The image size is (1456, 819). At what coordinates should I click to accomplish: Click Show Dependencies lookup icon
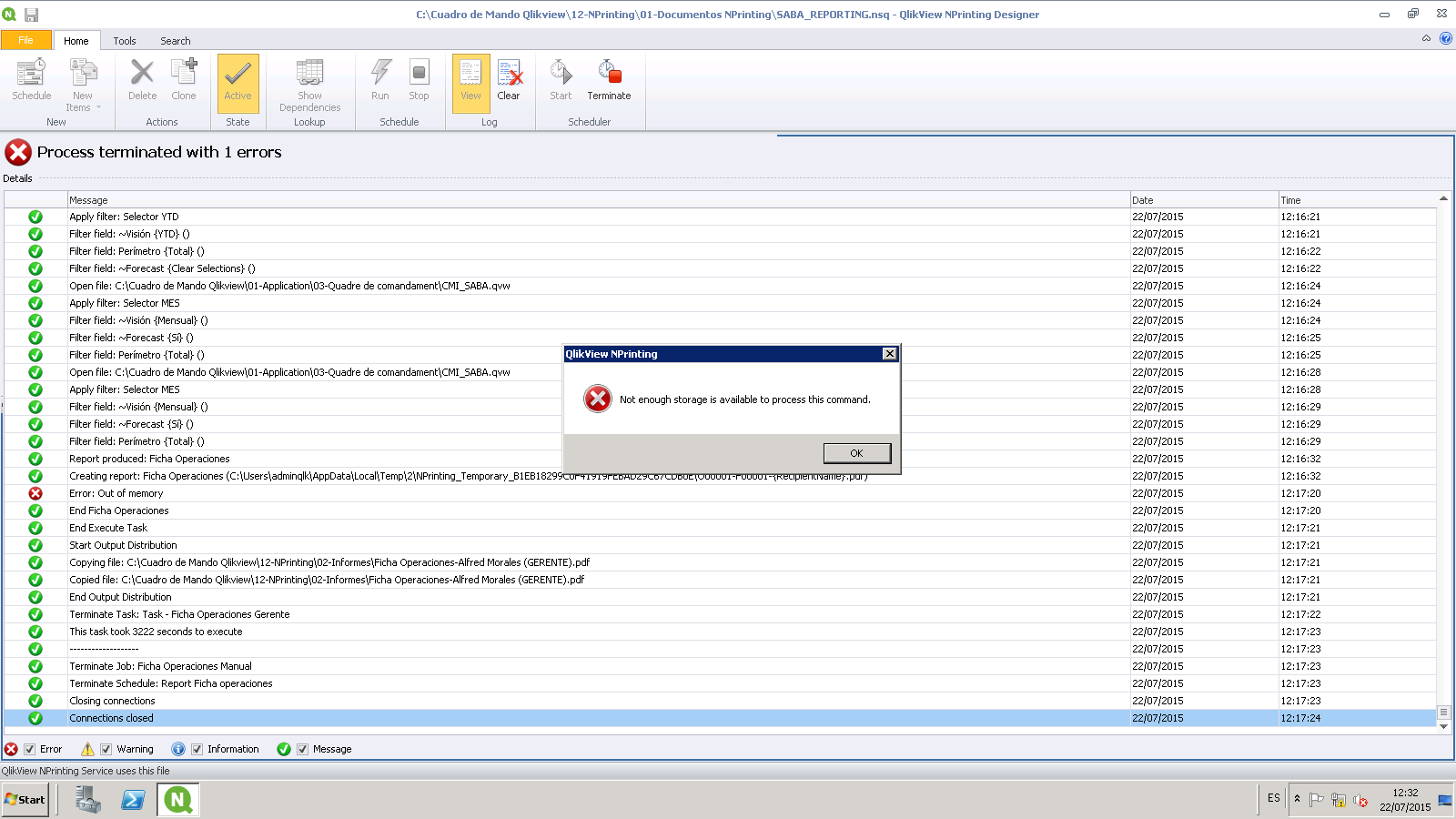(309, 85)
